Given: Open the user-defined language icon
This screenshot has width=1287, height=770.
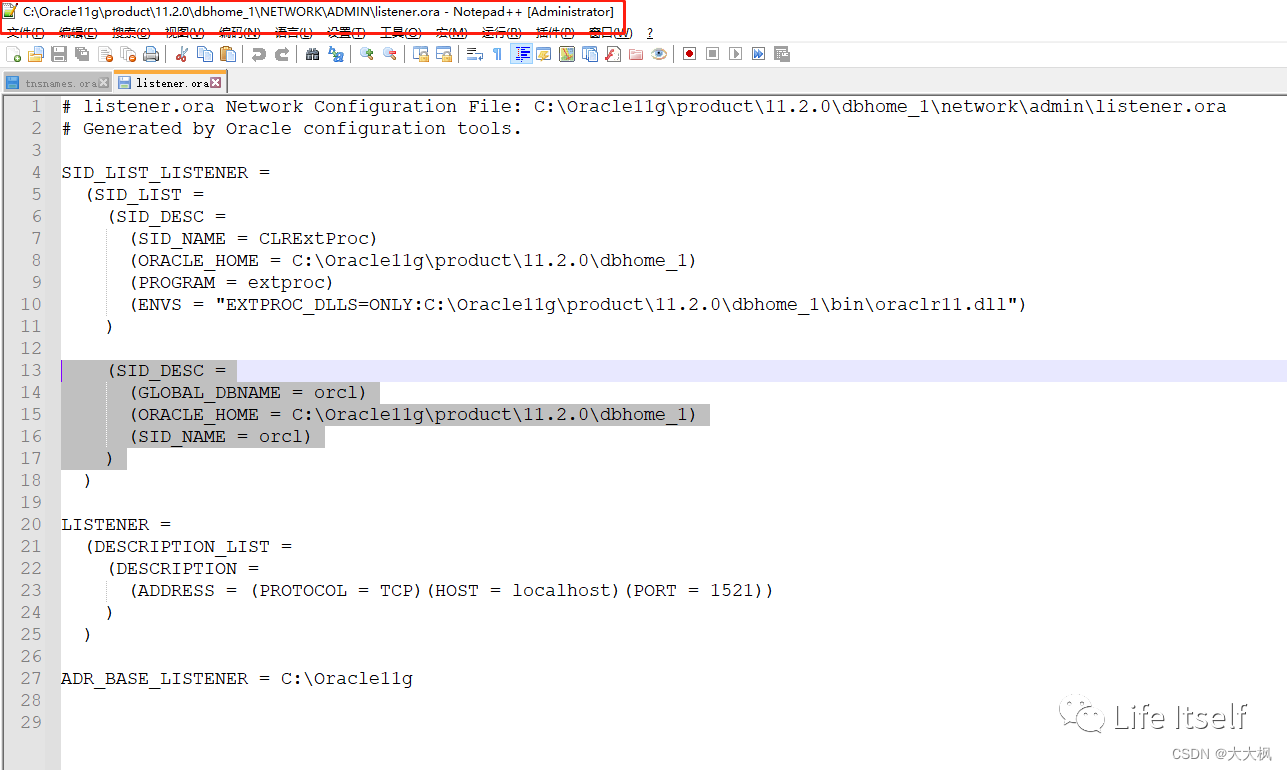Looking at the screenshot, I should pyautogui.click(x=543, y=54).
